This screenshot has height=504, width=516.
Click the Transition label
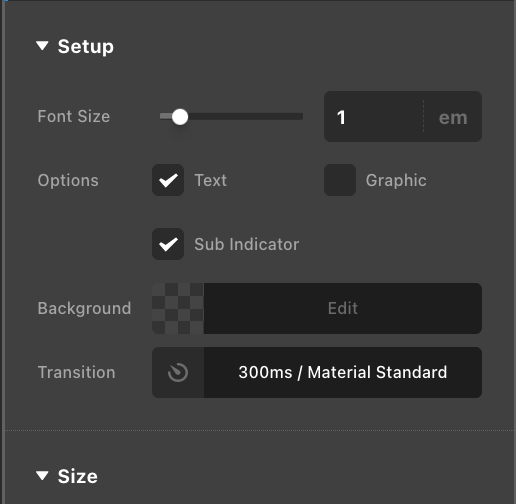[76, 372]
